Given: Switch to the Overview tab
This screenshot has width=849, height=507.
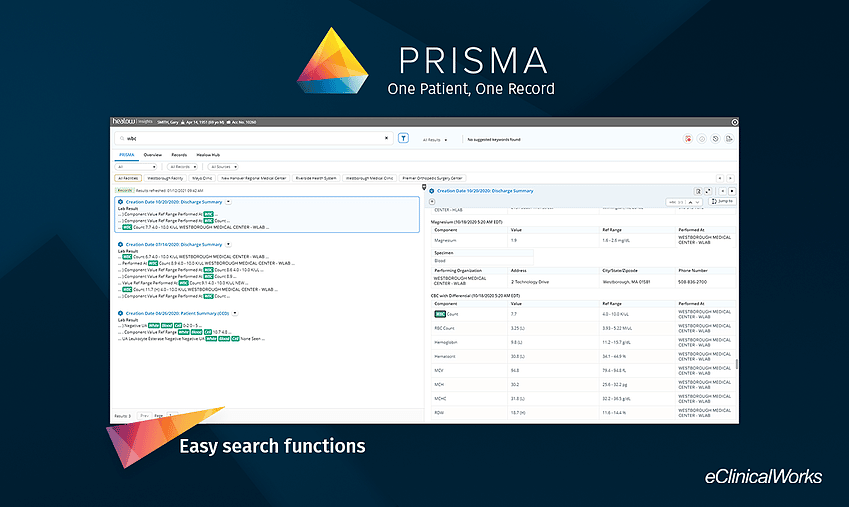Looking at the screenshot, I should pos(153,155).
